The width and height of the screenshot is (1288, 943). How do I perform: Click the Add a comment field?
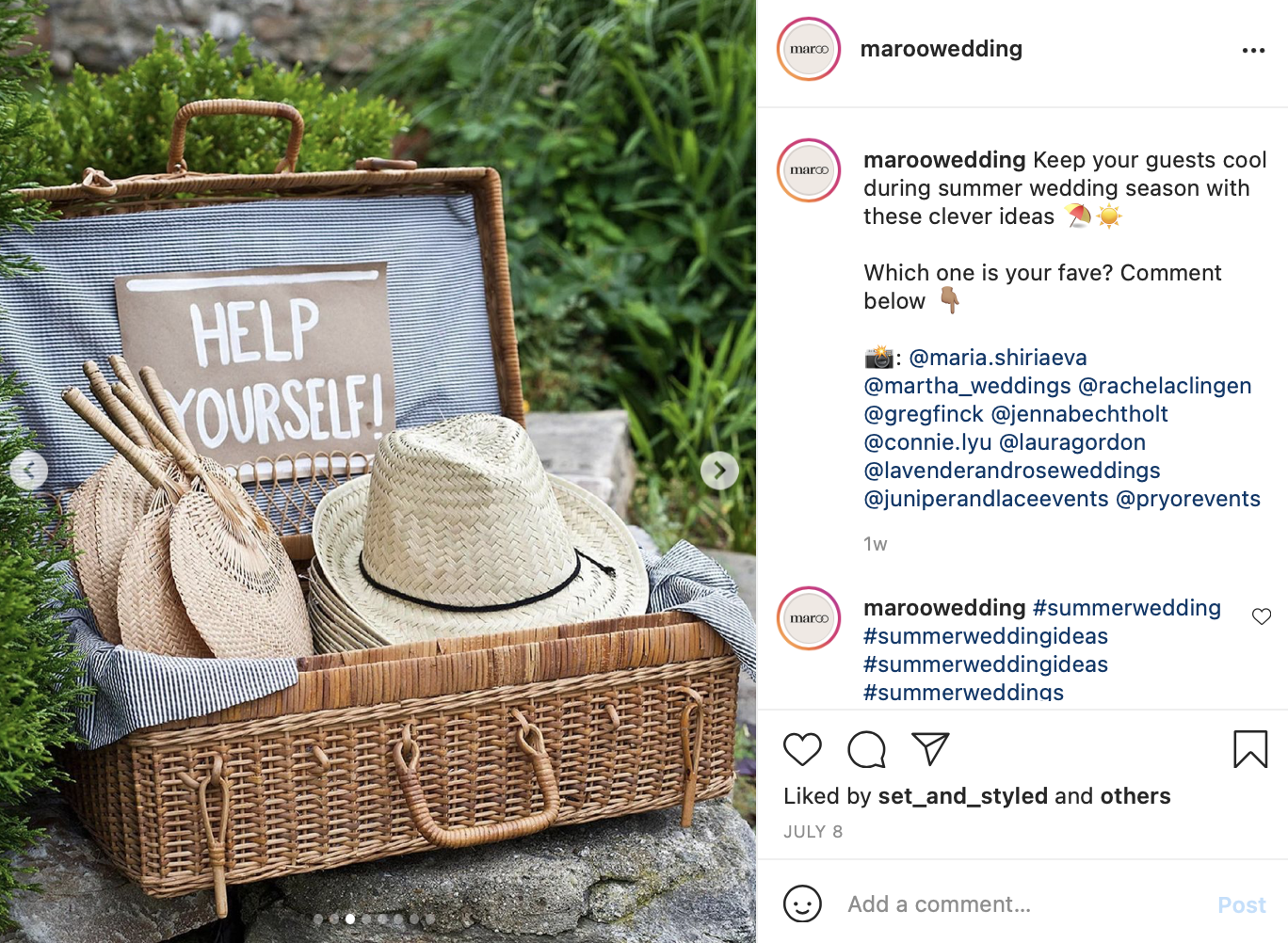pos(1022,904)
